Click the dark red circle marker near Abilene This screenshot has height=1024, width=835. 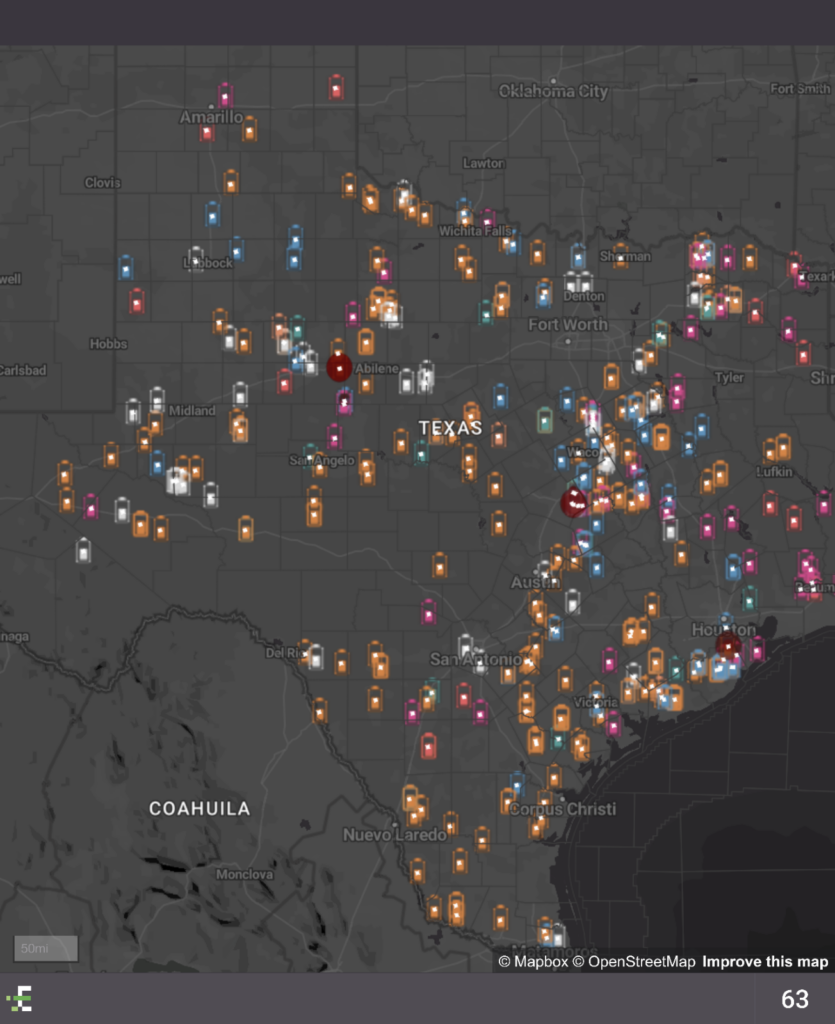(x=340, y=367)
